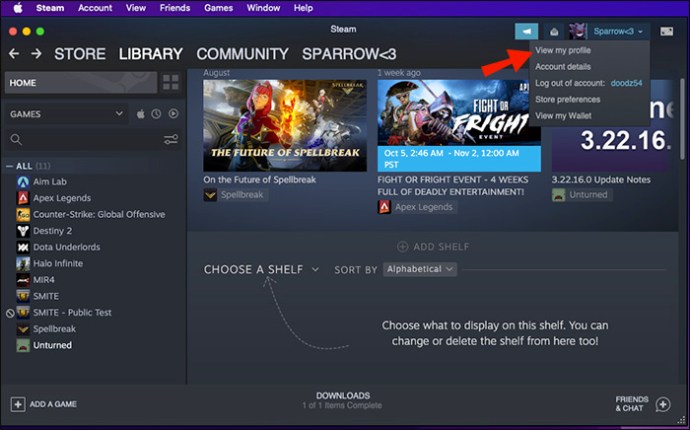
Task: Click the library search magnifier icon
Action: tap(16, 140)
